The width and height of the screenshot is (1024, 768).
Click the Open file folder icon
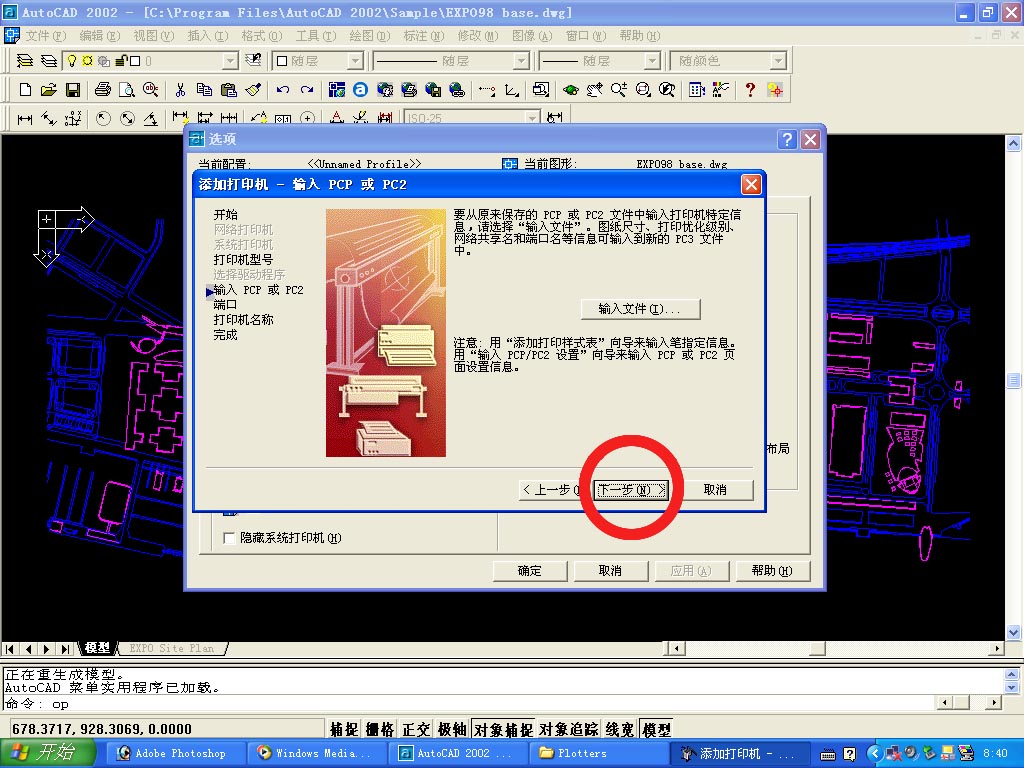pos(48,90)
